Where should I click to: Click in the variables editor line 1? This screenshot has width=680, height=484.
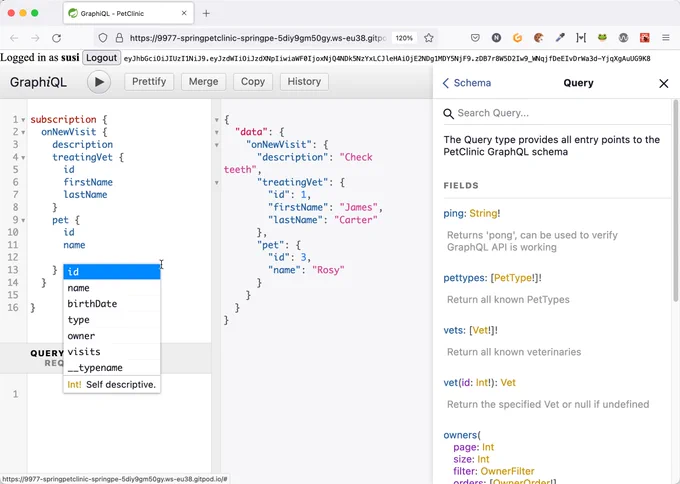pos(117,394)
